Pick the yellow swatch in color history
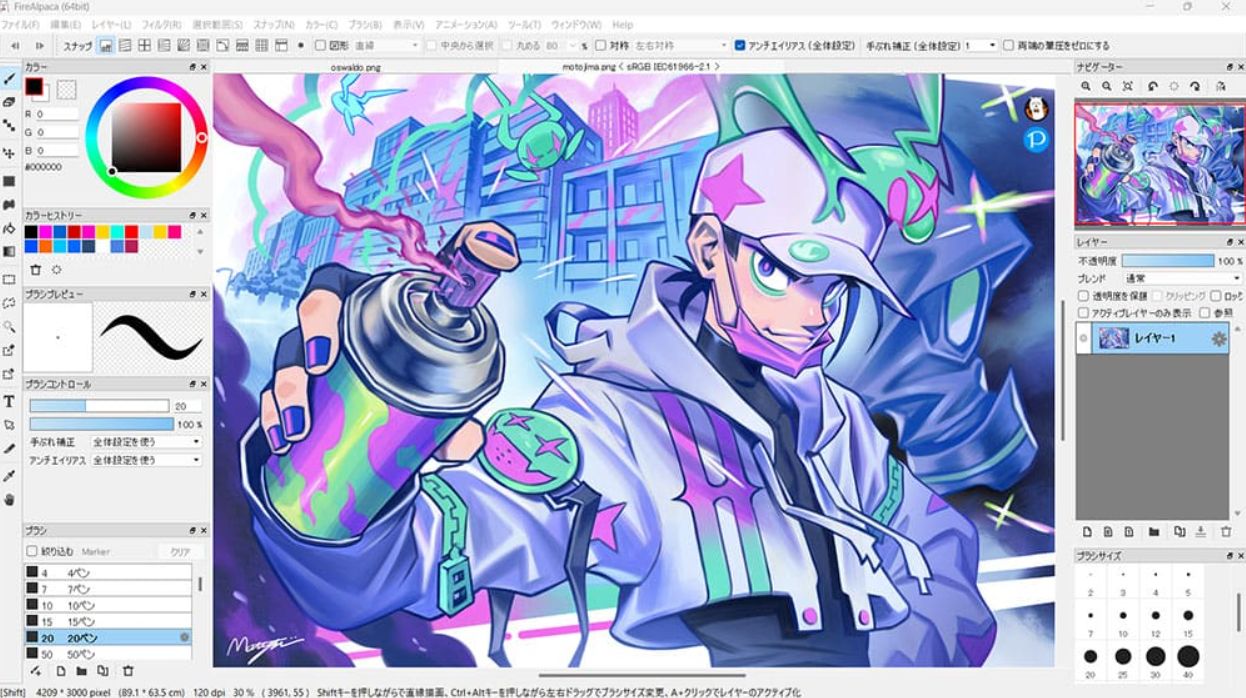Viewport: 1246px width, 698px height. [103, 232]
